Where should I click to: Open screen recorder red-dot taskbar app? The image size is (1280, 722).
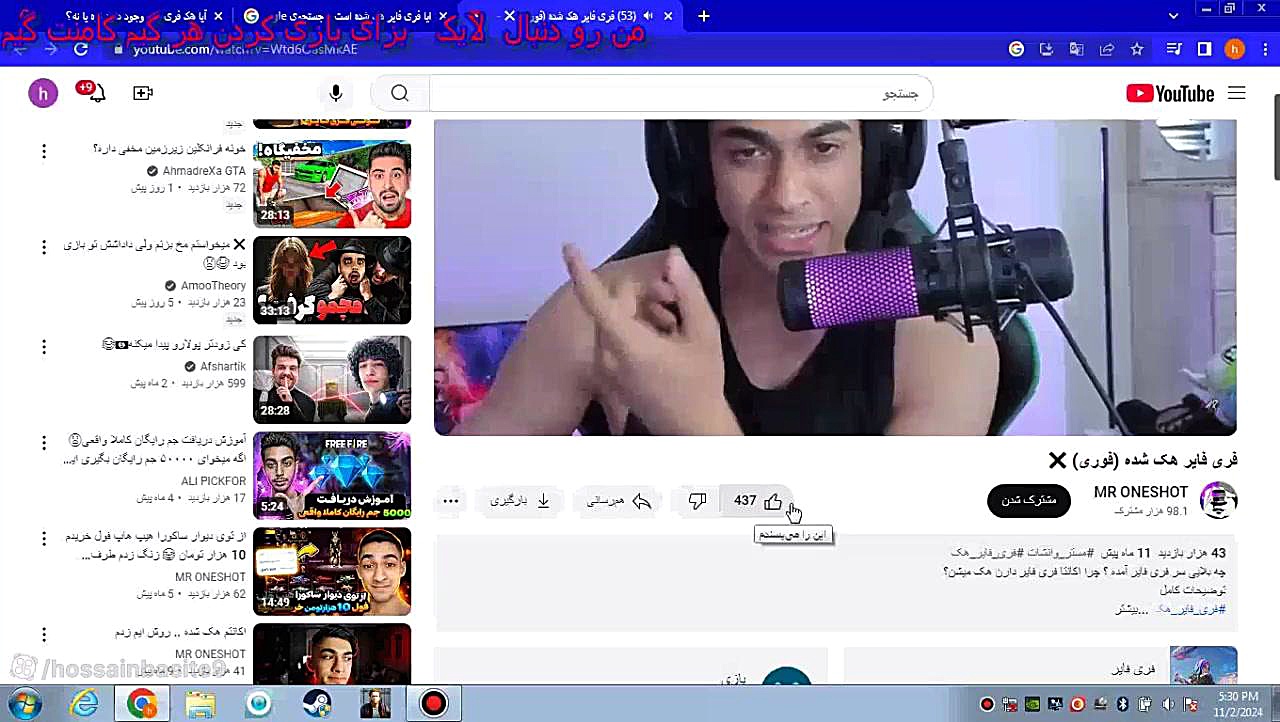[434, 704]
